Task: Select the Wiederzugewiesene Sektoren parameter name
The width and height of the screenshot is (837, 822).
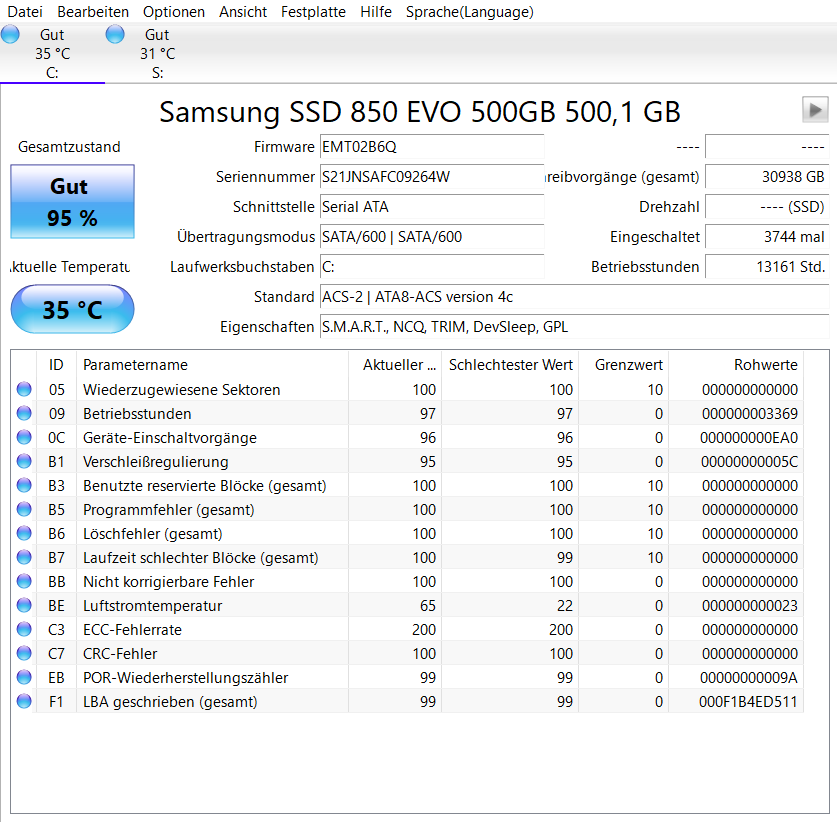Action: [181, 390]
